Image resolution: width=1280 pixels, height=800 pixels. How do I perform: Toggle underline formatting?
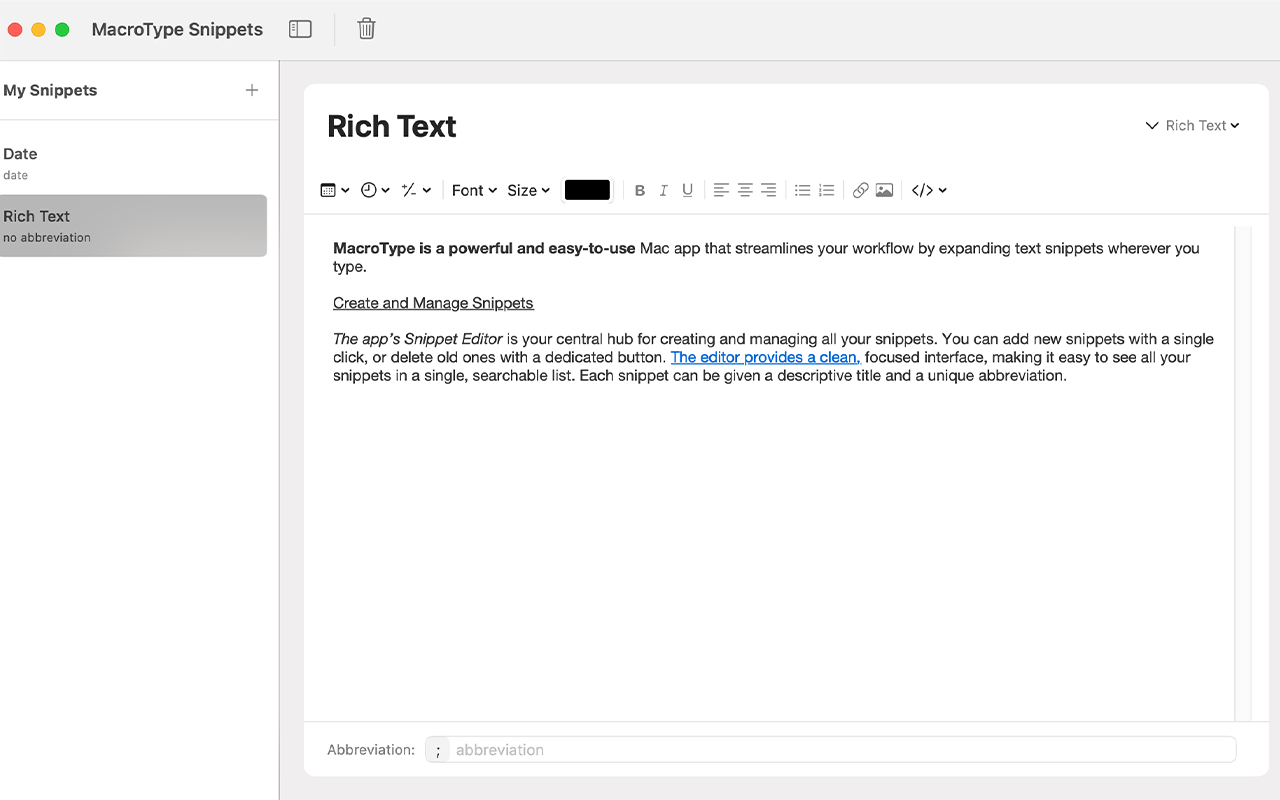(x=687, y=190)
